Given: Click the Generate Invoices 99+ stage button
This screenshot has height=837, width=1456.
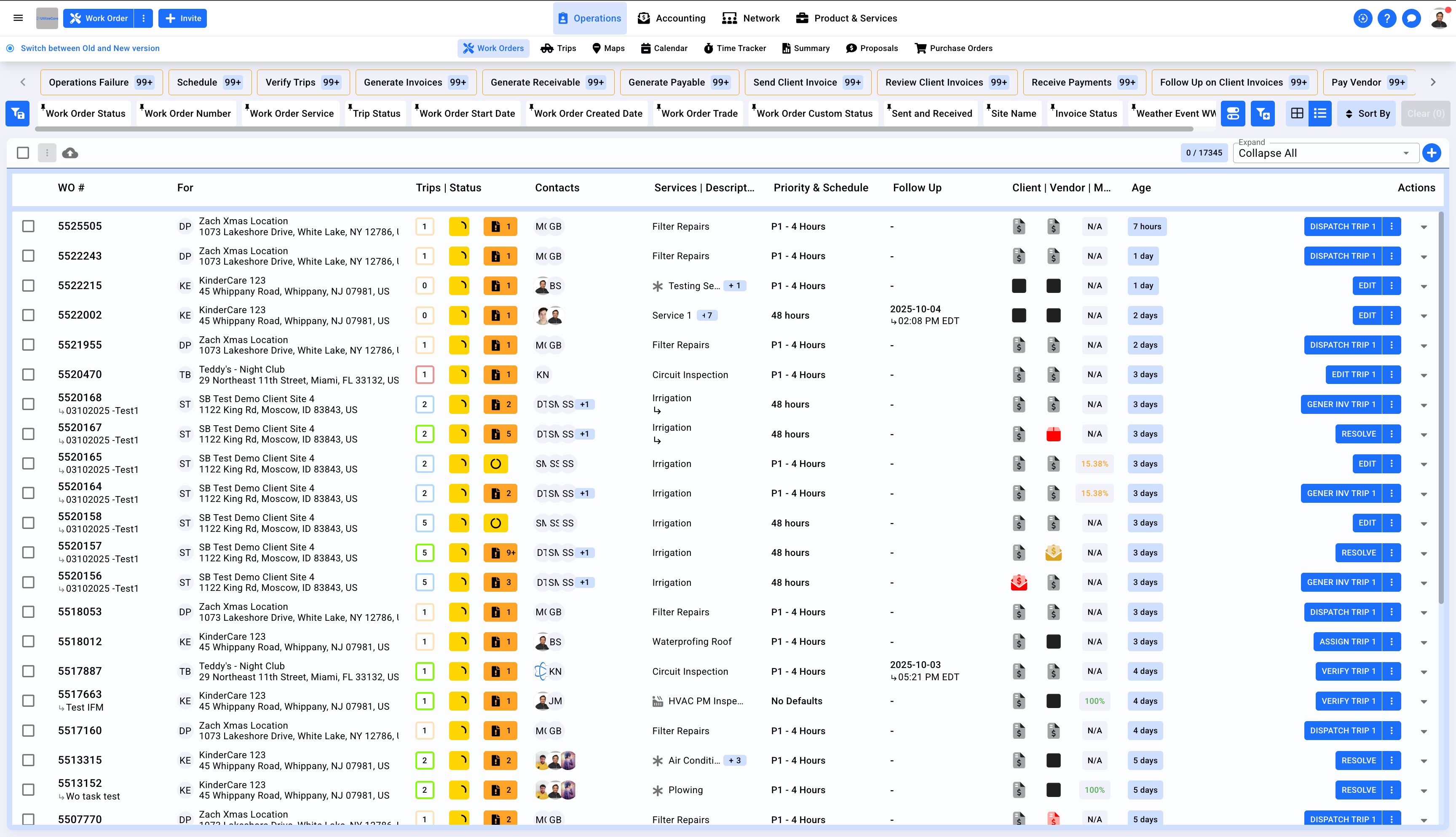Looking at the screenshot, I should tap(415, 82).
